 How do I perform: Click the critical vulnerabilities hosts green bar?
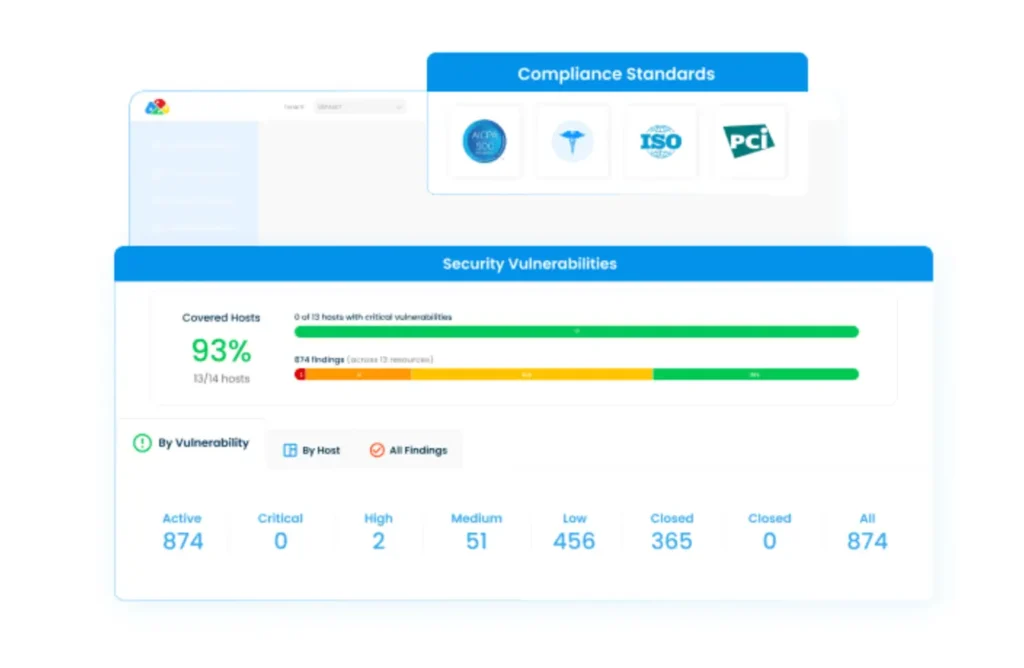click(576, 332)
